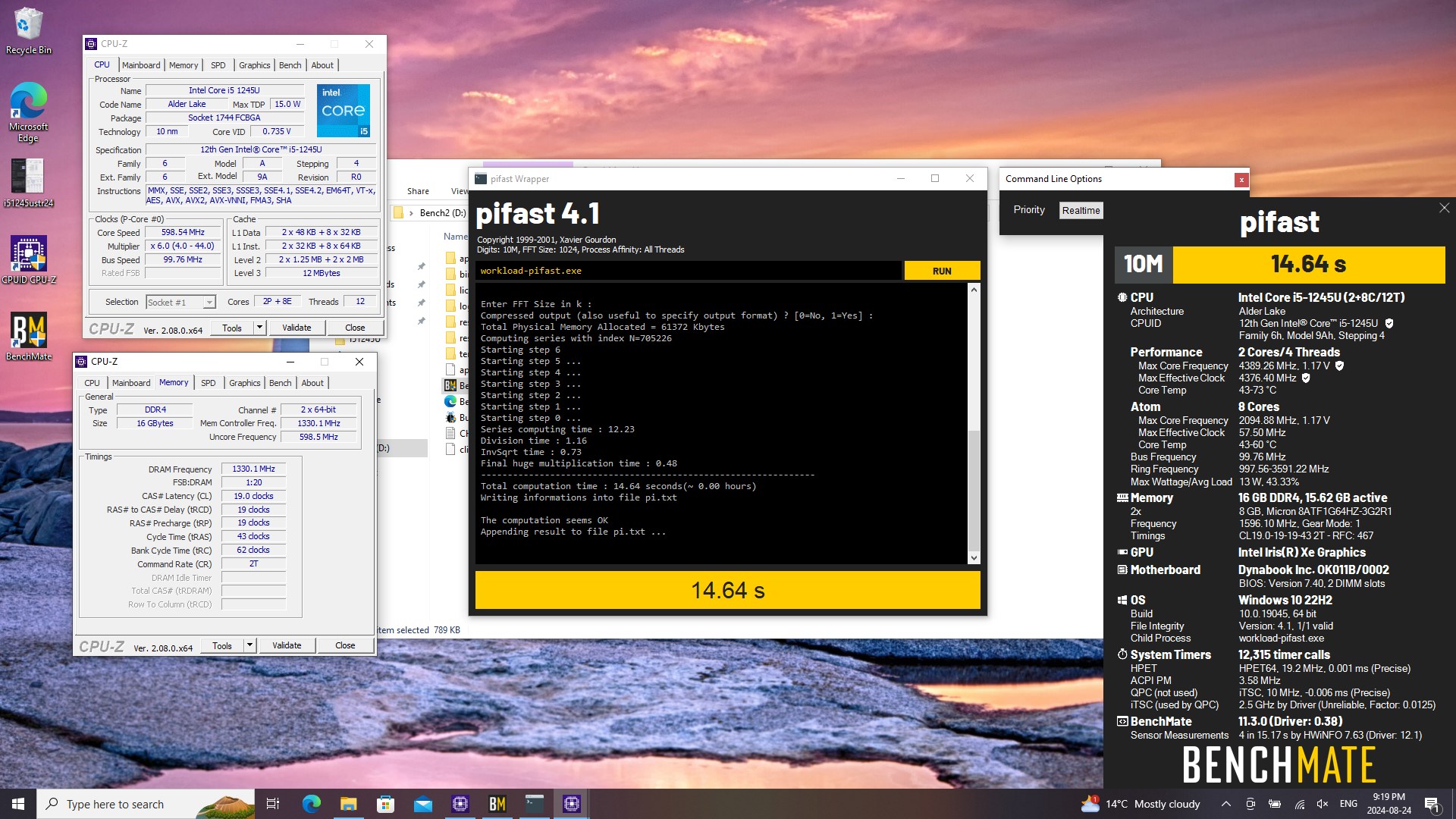Open the weather widget showing 14°C Mostly cloudy
Viewport: 1456px width, 819px height.
[1141, 804]
